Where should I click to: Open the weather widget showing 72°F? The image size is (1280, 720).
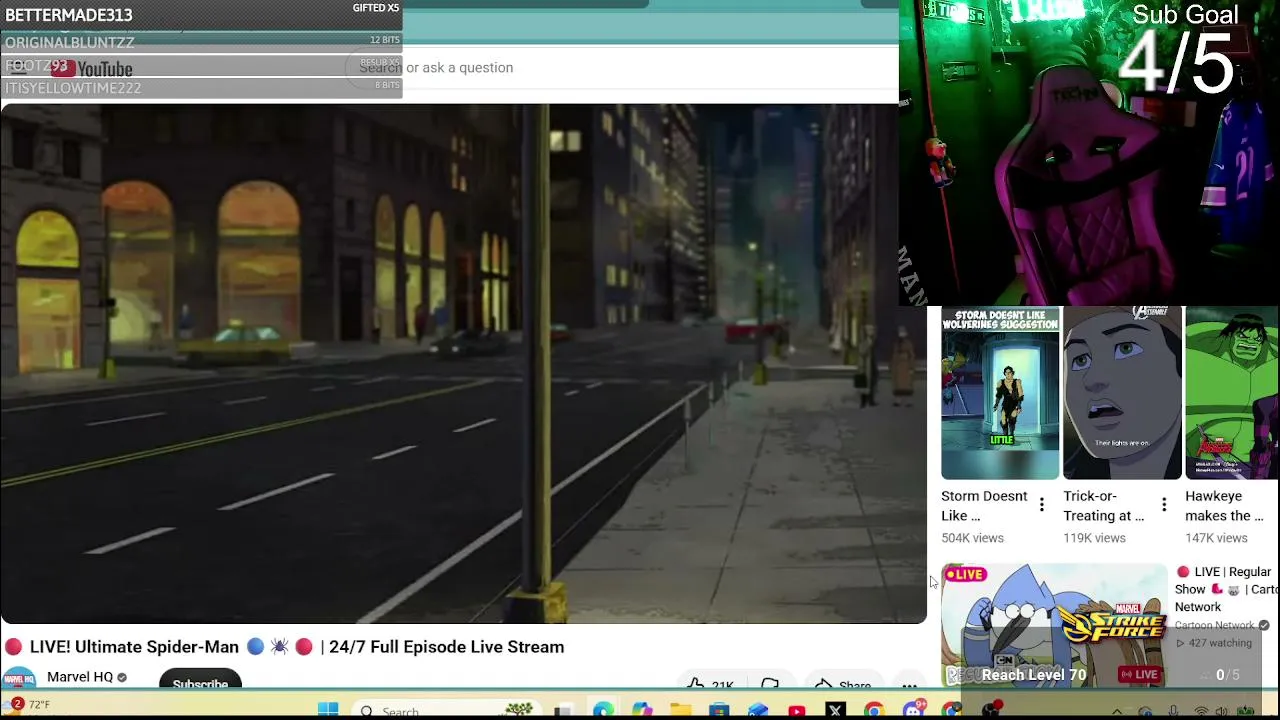[28, 705]
